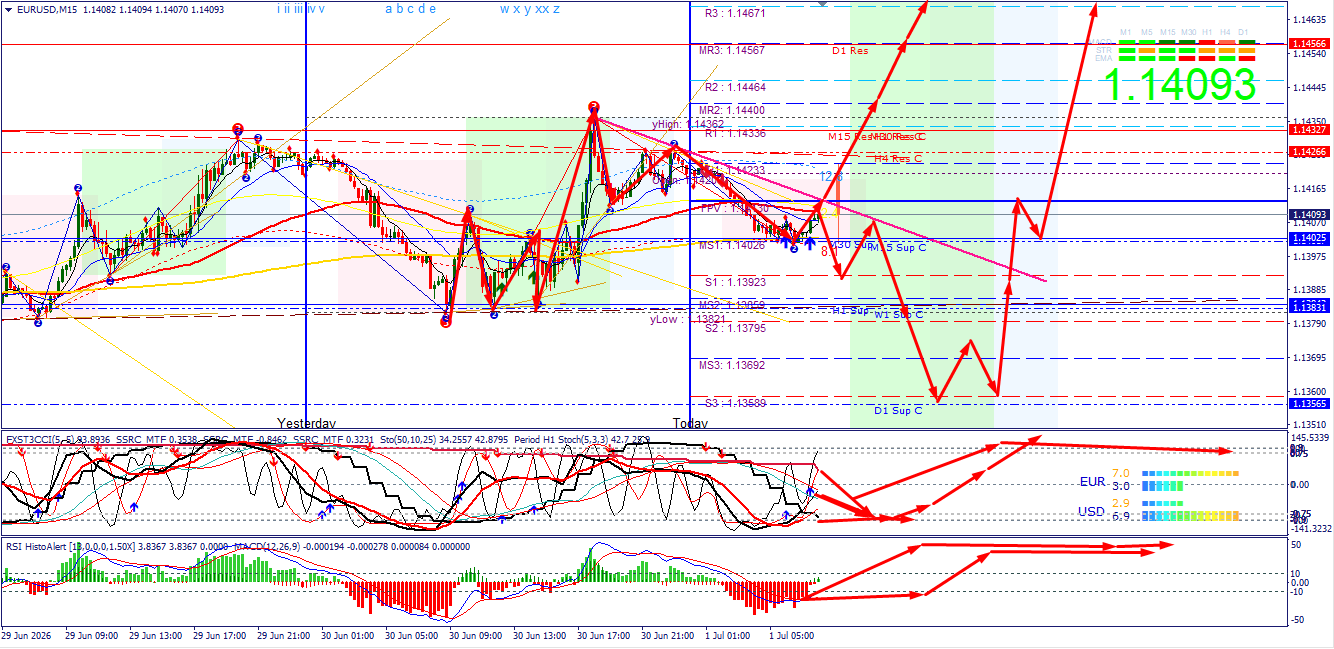Screen dimensions: 1334x649
Task: Click the H4 timeframe header in signal panel
Action: tap(1225, 32)
